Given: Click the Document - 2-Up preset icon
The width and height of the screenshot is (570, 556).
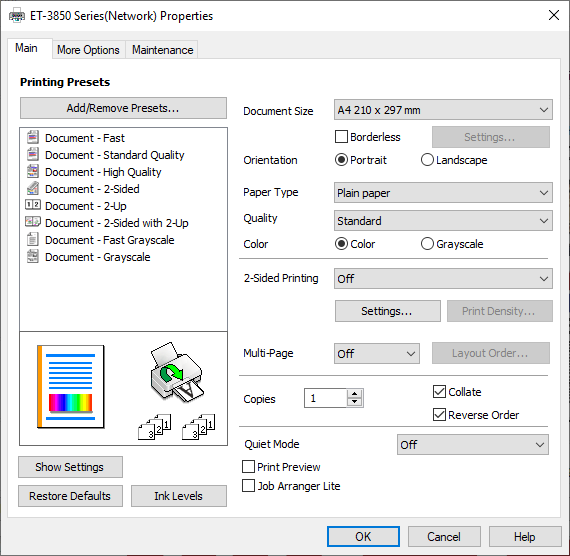Looking at the screenshot, I should [x=33, y=205].
